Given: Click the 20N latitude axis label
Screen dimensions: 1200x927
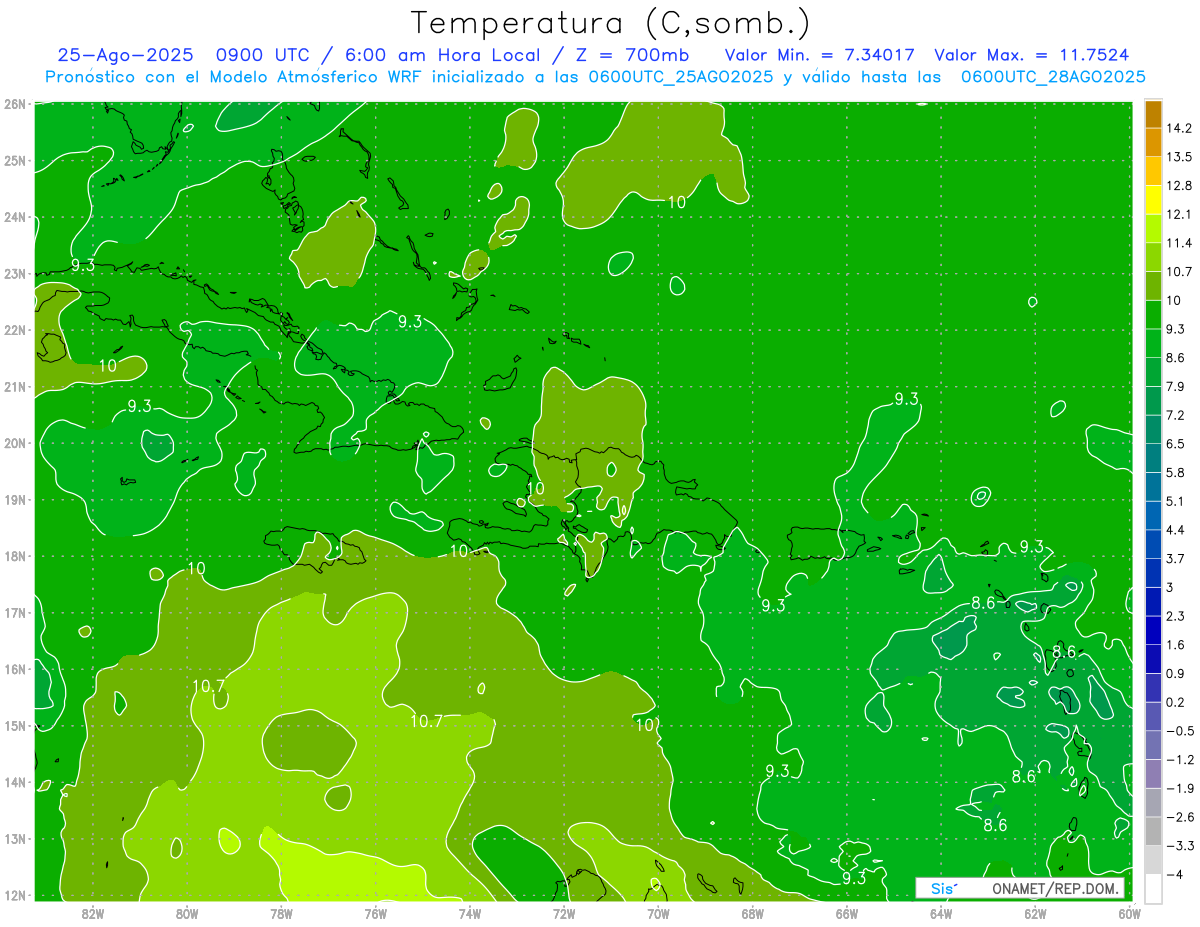Looking at the screenshot, I should point(15,443).
